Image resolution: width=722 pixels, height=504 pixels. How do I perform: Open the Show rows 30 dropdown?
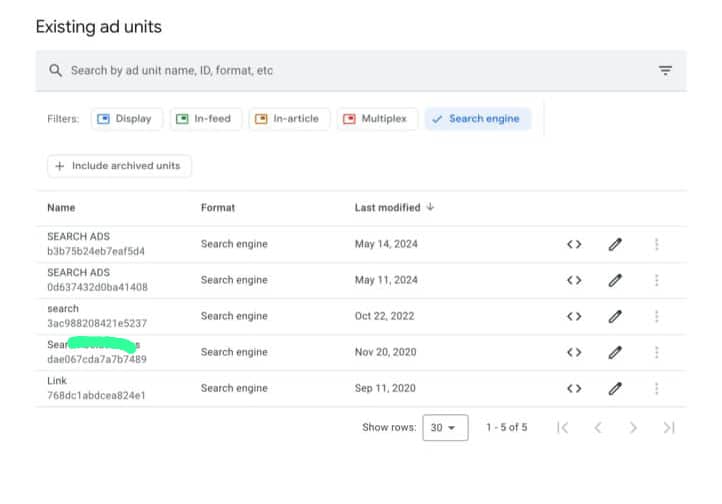[445, 428]
